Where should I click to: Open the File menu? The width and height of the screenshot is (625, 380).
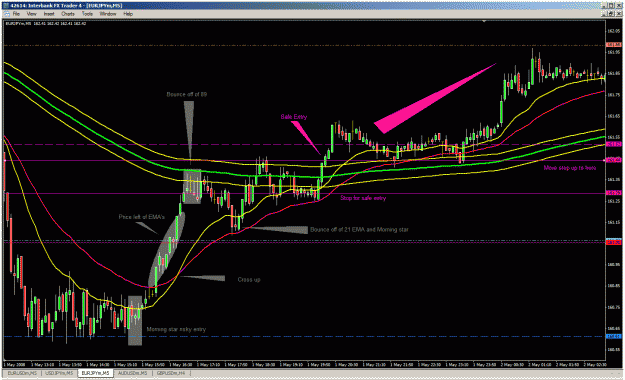pos(16,14)
